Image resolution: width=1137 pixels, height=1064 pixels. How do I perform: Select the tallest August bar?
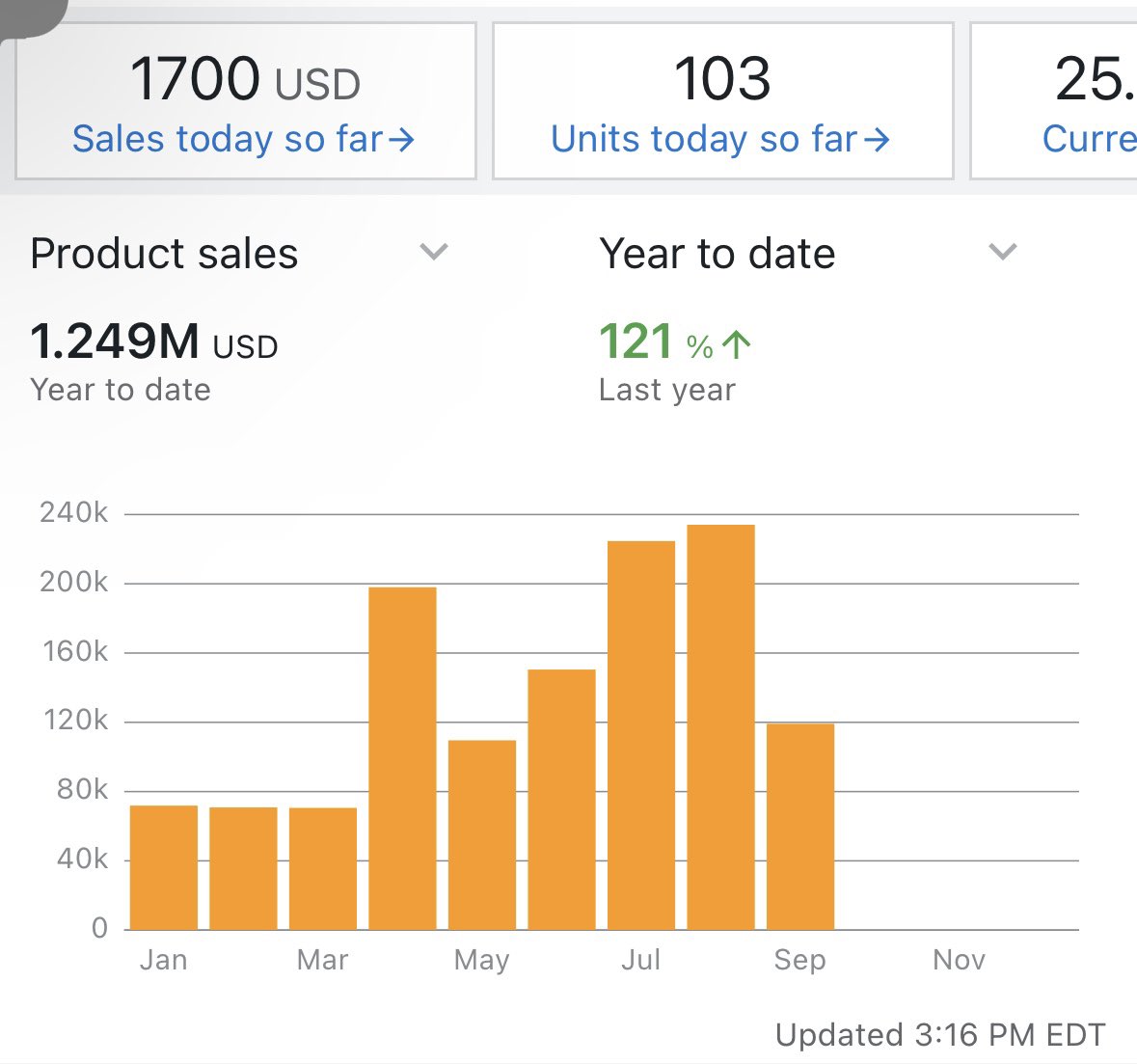720,726
